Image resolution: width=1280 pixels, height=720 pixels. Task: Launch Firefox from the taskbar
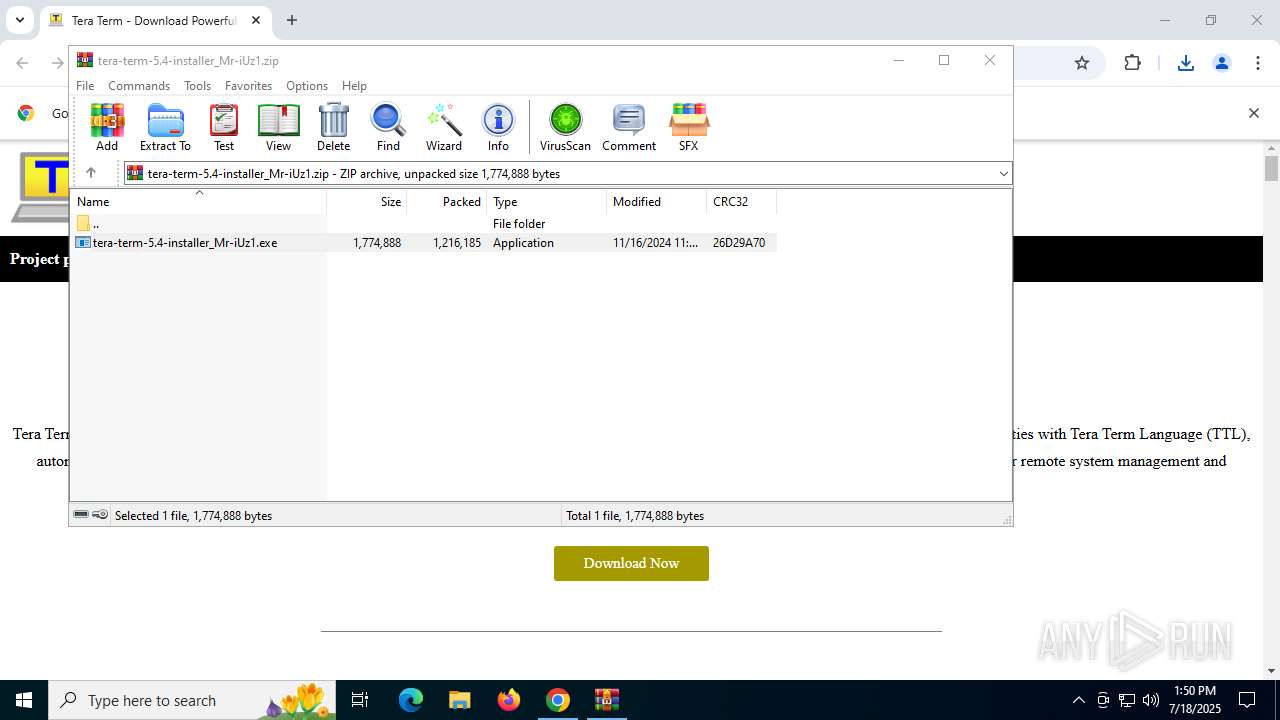(508, 700)
